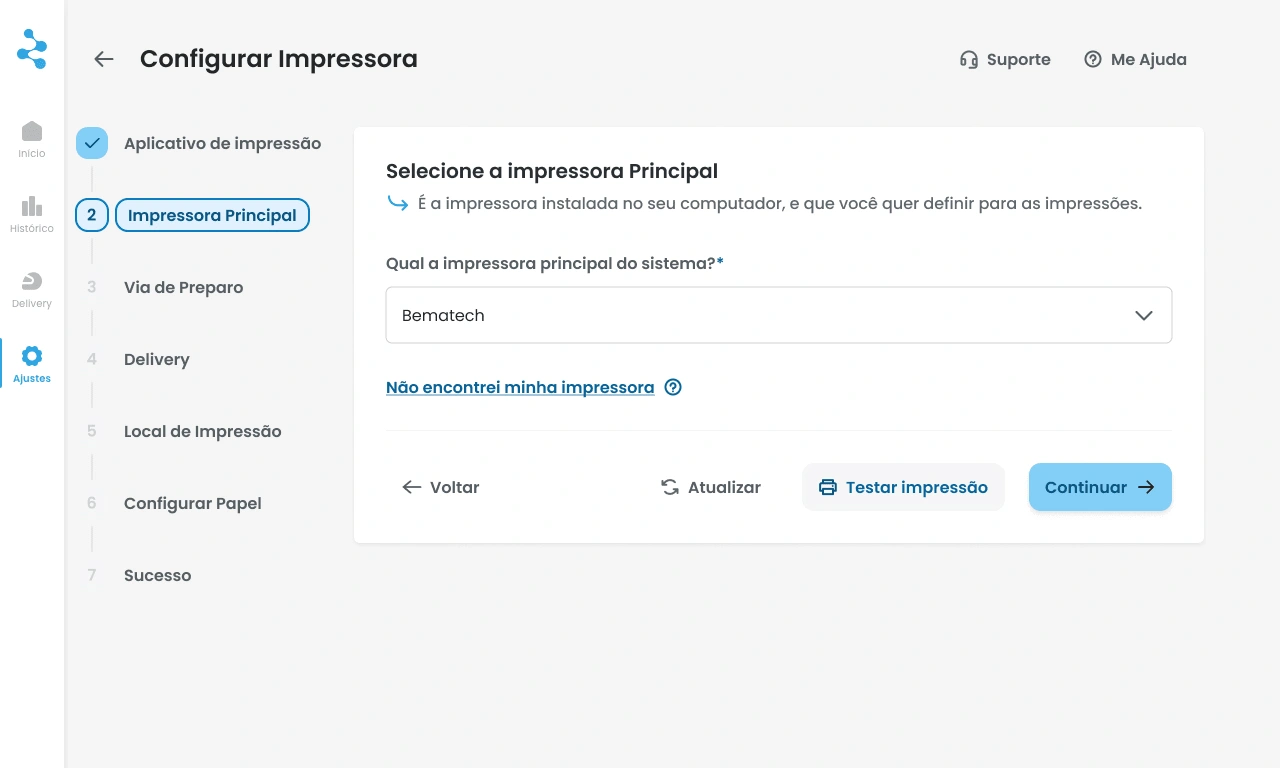Click the Me Ajuda question mark icon
The image size is (1280, 768).
pyautogui.click(x=1093, y=59)
